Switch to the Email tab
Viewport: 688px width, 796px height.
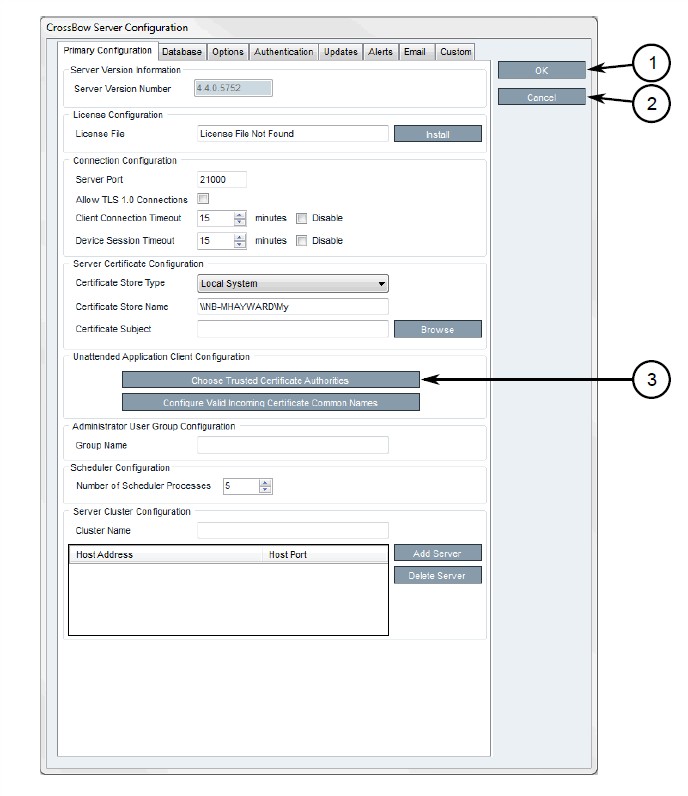[415, 52]
